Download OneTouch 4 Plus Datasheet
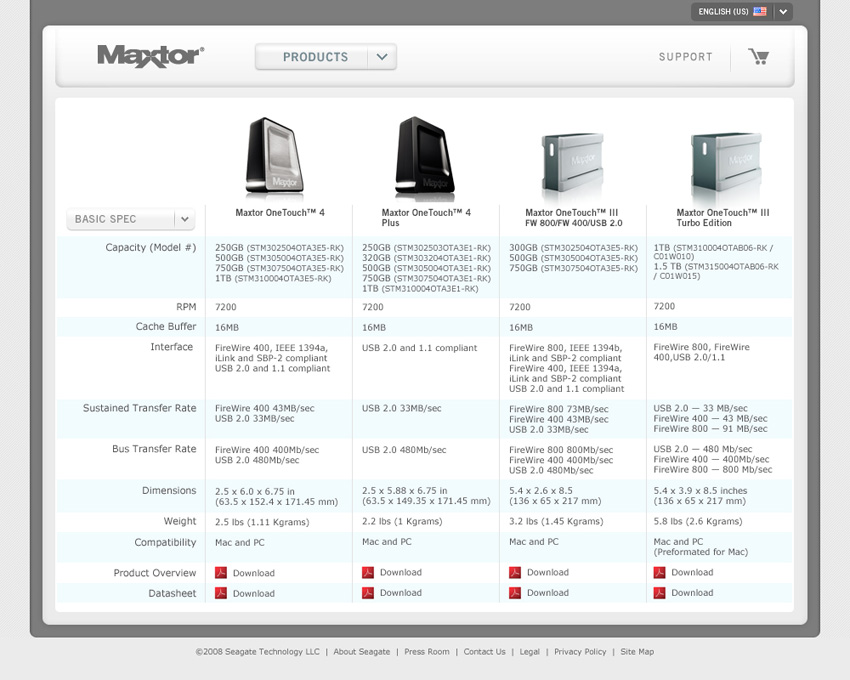The image size is (850, 680). (401, 593)
